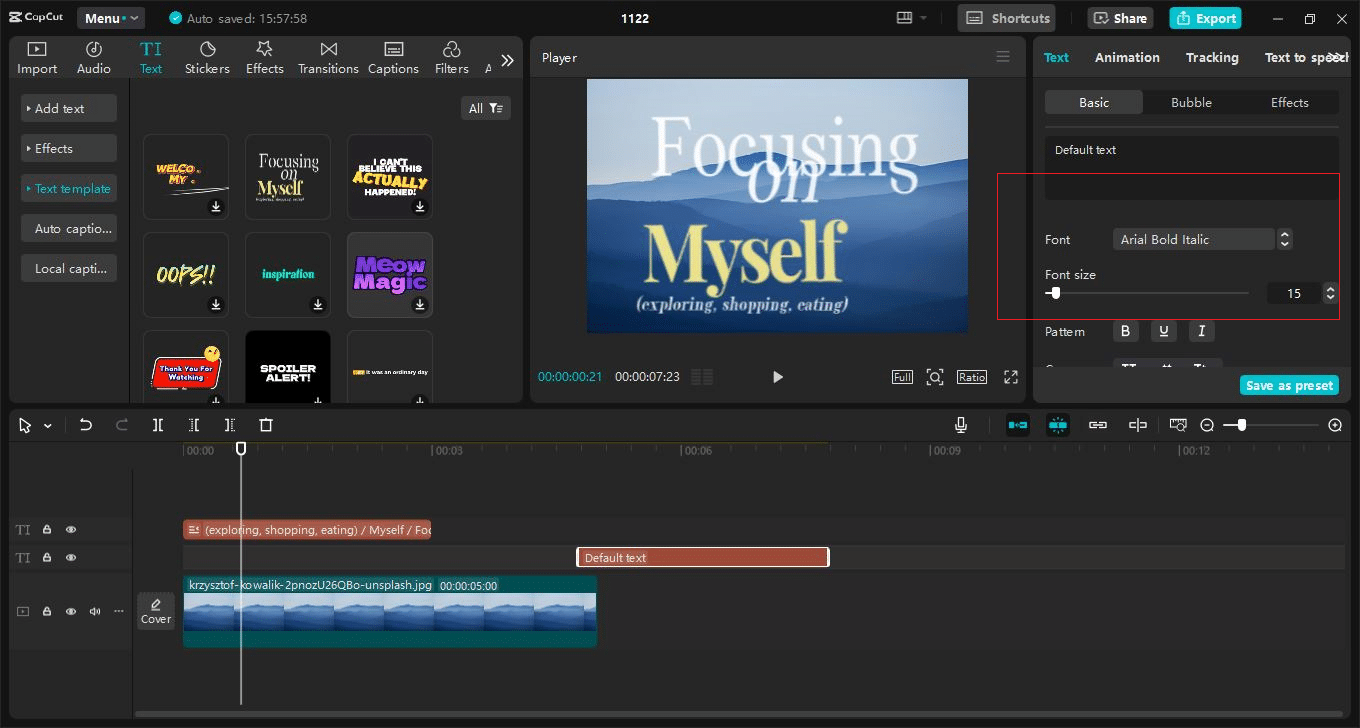Open the Font dropdown showing Arial Bold Italic

[1195, 239]
